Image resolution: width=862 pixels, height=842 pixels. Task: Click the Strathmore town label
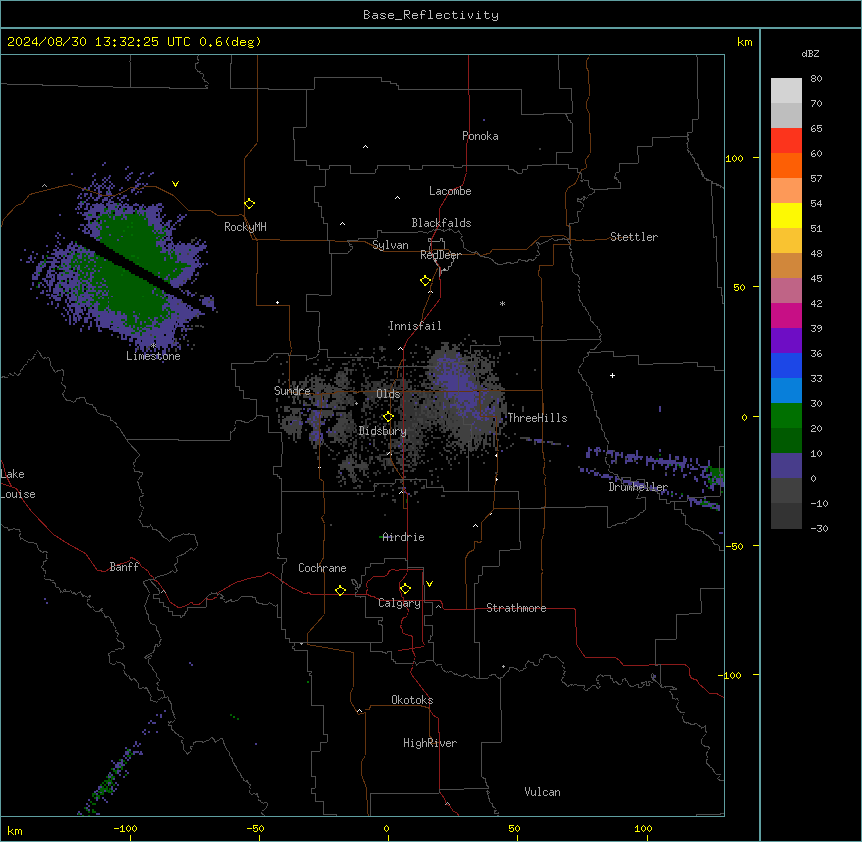(516, 608)
